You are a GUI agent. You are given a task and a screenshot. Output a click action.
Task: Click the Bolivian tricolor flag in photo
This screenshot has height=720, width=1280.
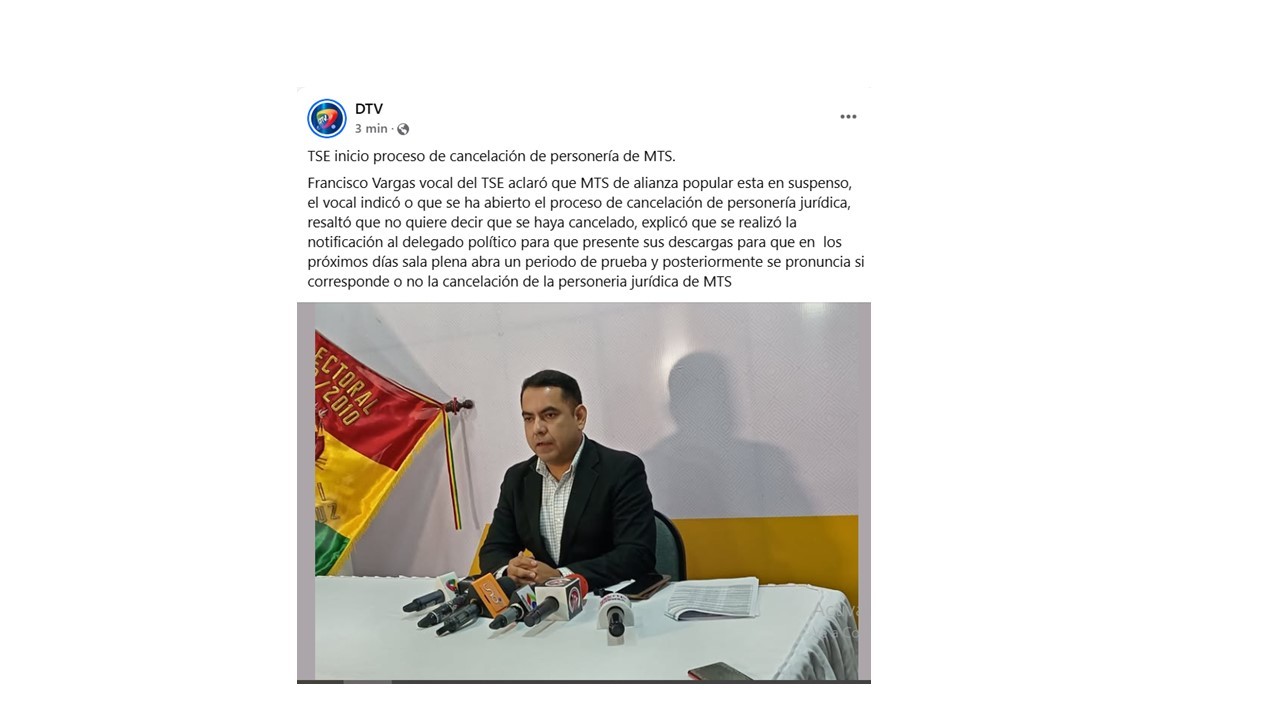point(378,450)
